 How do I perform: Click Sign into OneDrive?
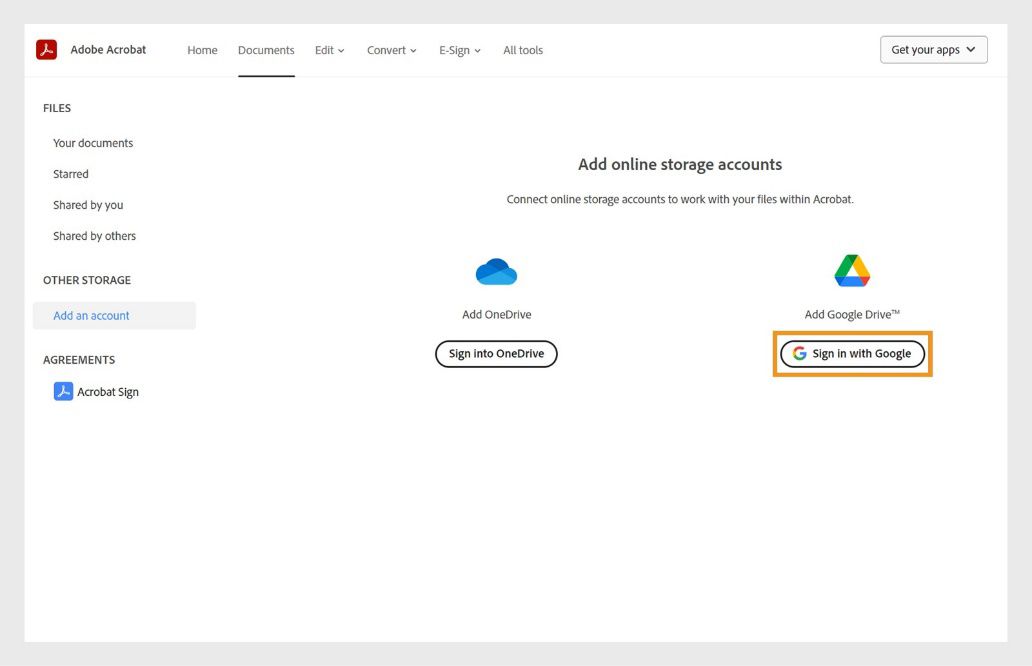[496, 353]
